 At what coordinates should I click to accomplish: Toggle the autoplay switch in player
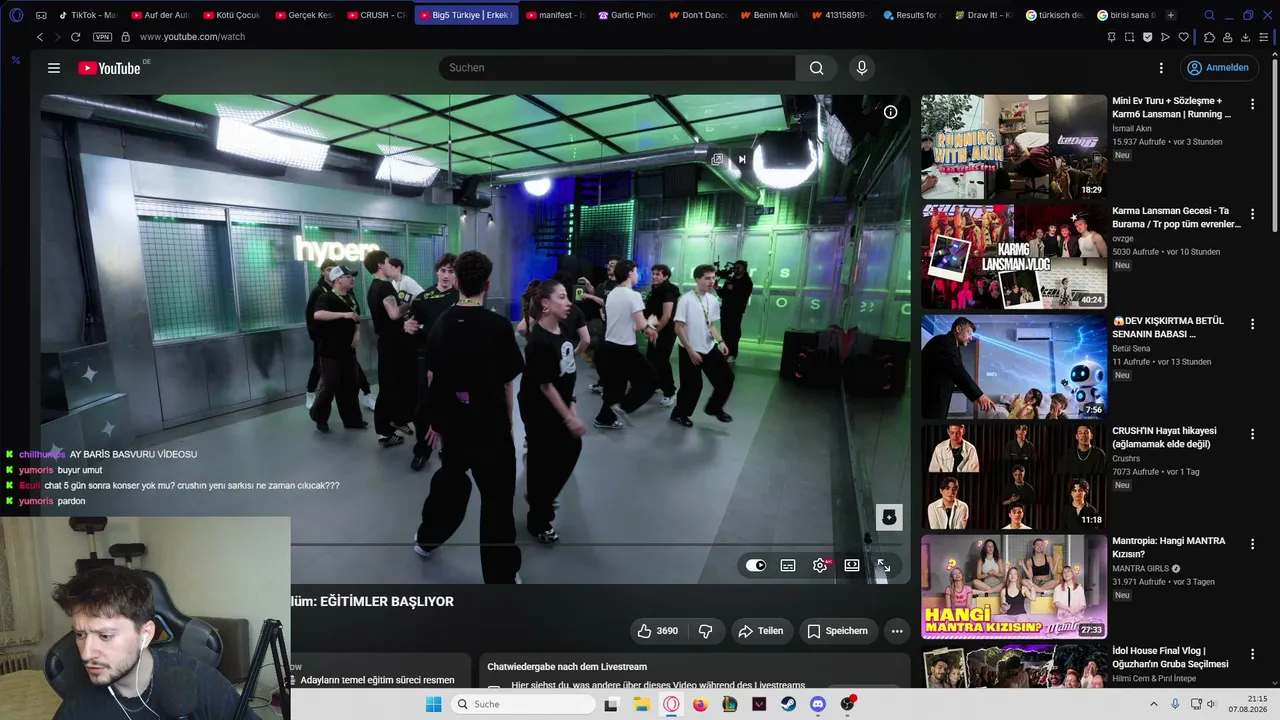(756, 565)
